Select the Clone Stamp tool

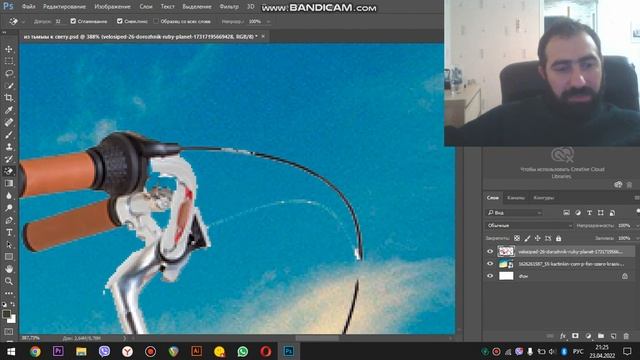pyautogui.click(x=9, y=147)
